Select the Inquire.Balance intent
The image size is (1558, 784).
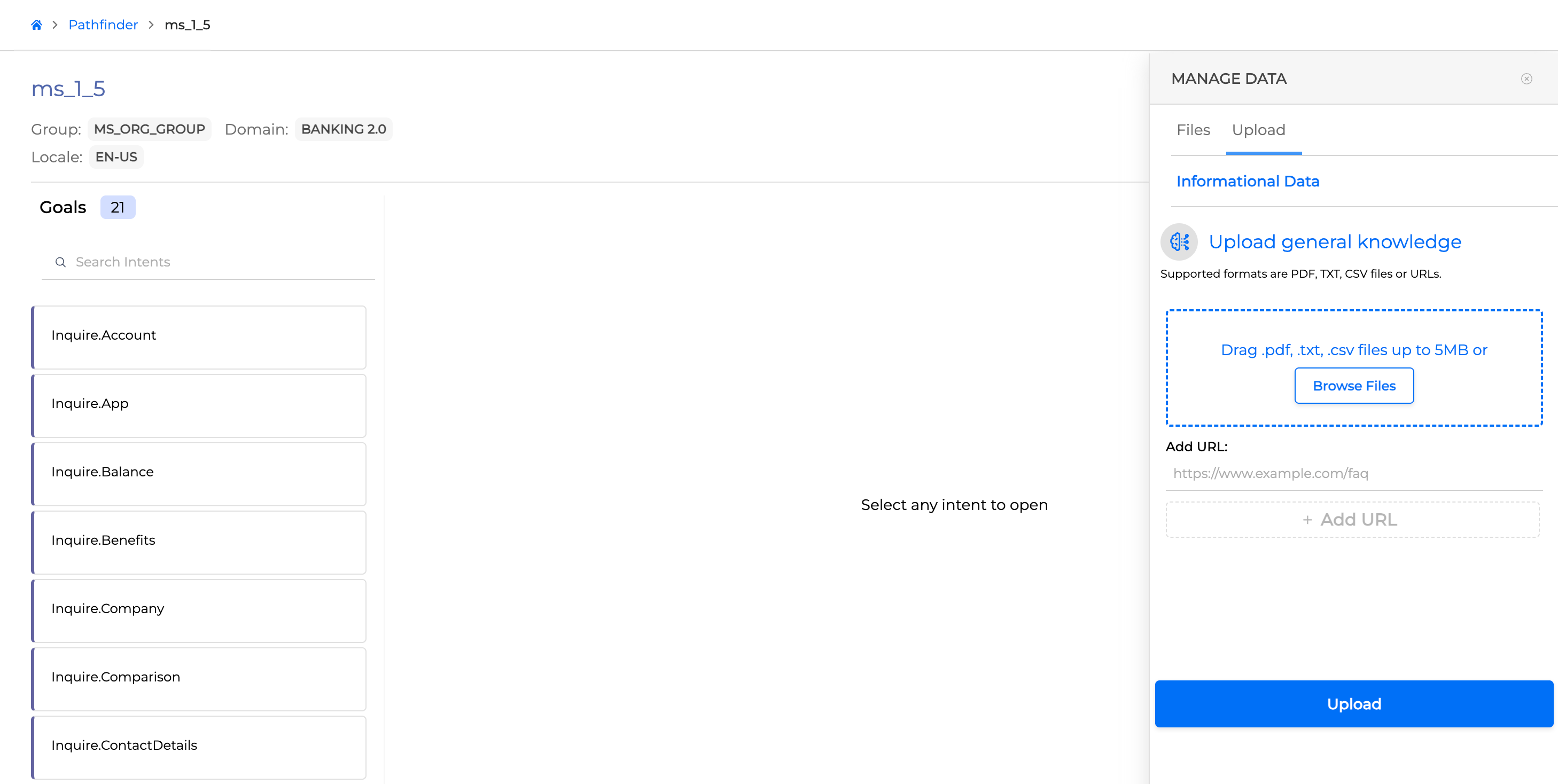pyautogui.click(x=199, y=473)
